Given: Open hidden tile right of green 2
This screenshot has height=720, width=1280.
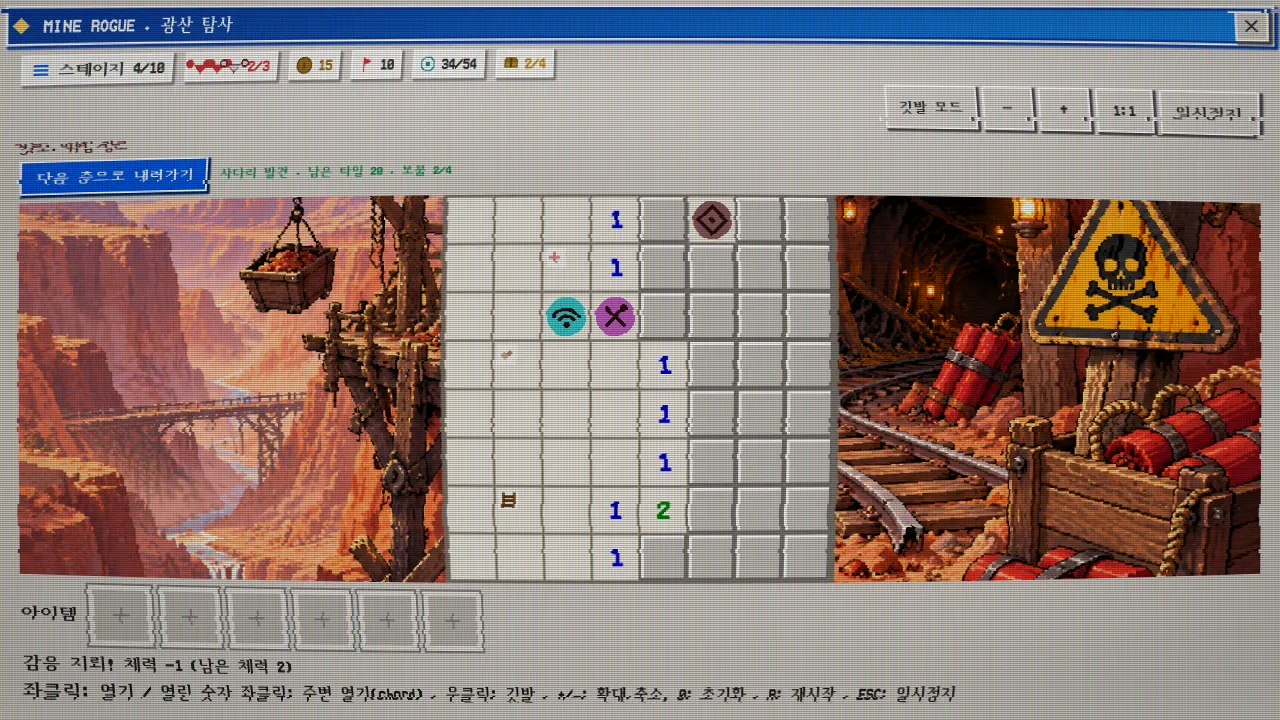Looking at the screenshot, I should 712,510.
